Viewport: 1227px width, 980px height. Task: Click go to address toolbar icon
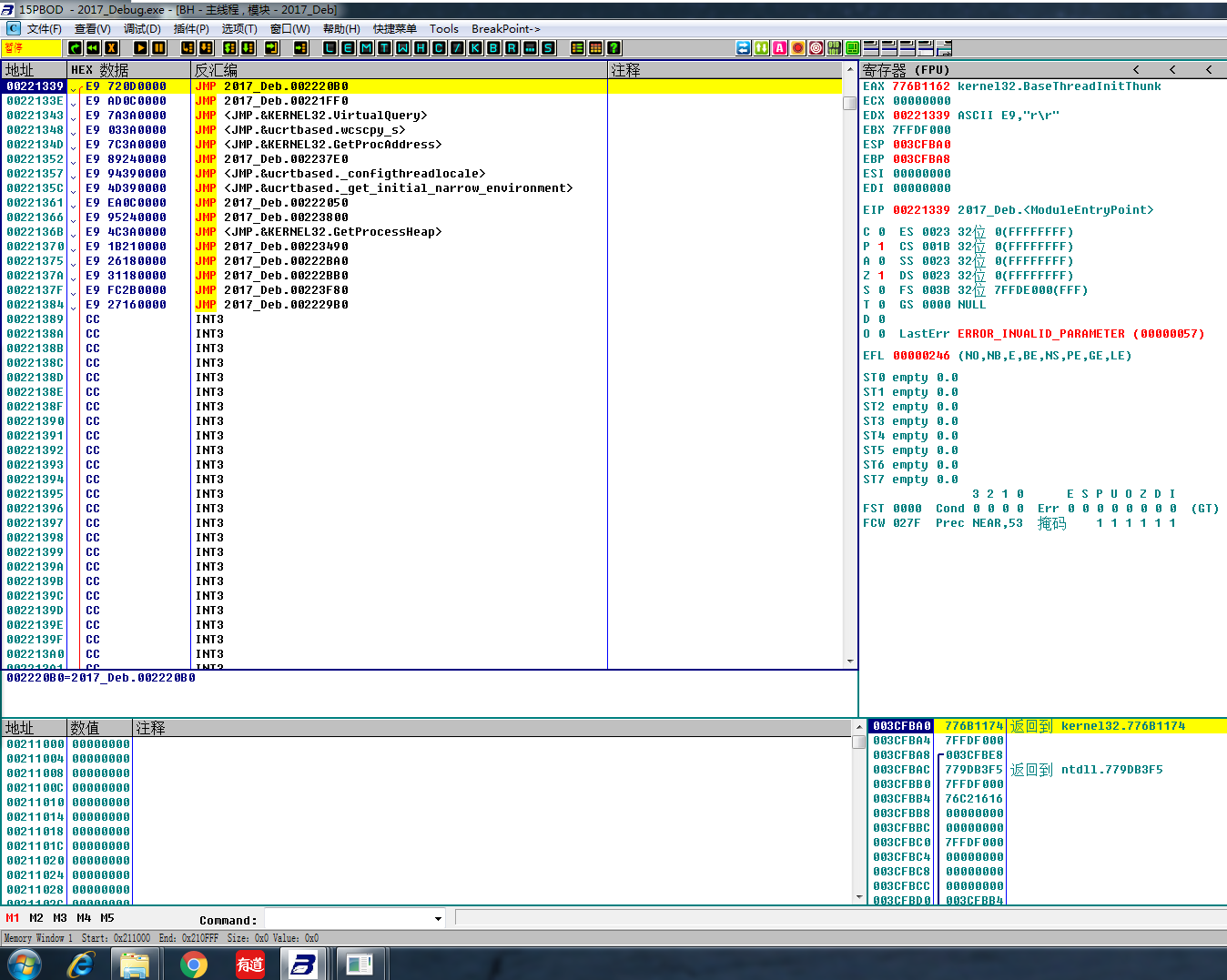coord(301,47)
